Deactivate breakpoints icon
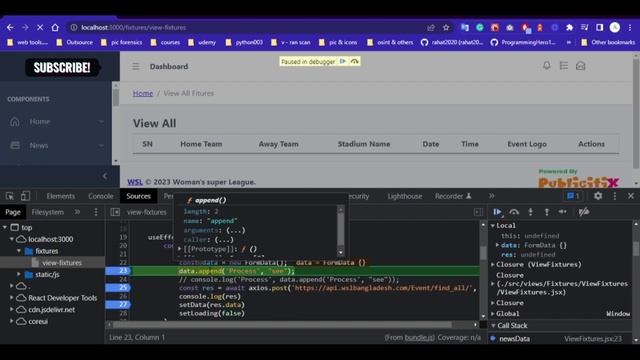 [584, 211]
